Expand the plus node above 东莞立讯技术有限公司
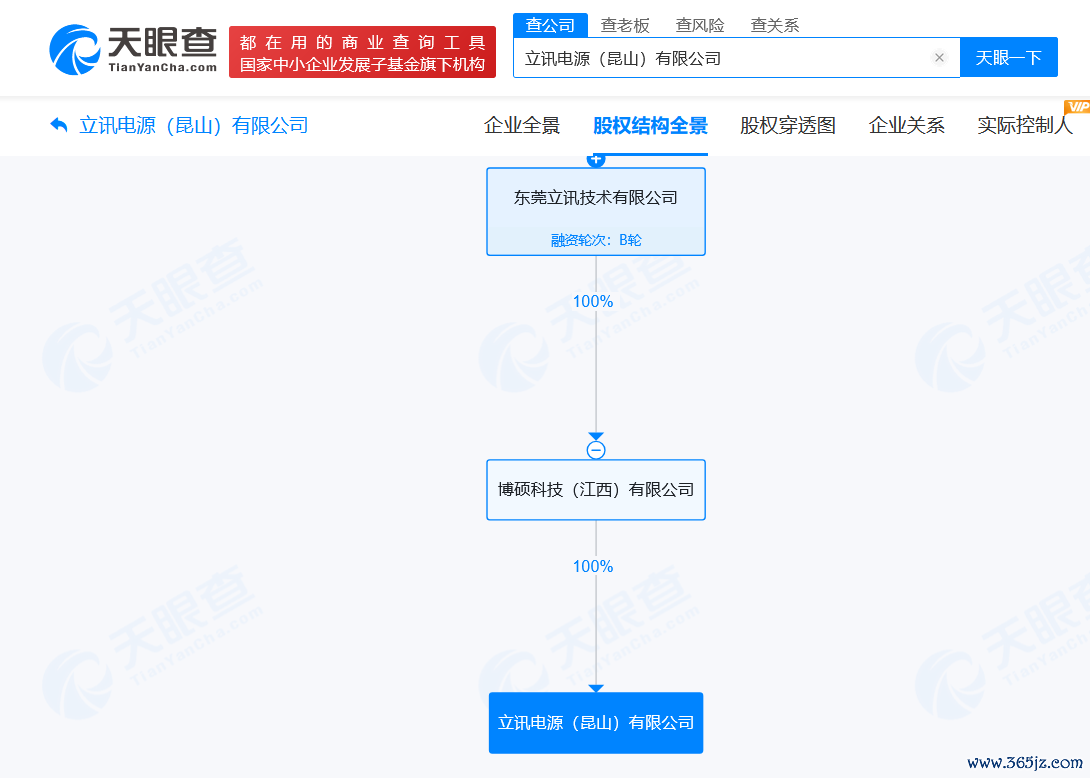Image resolution: width=1090 pixels, height=778 pixels. [x=596, y=160]
